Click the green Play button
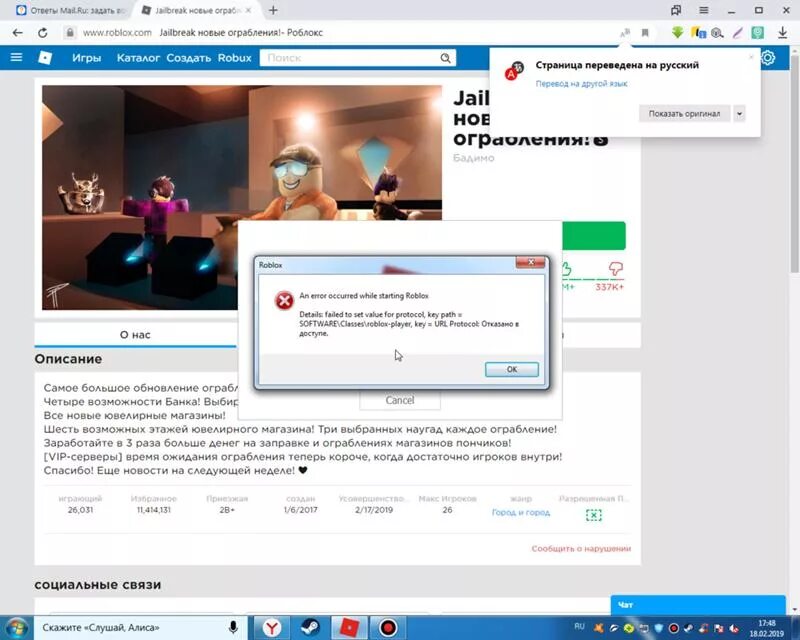Viewport: 800px width, 640px height. [x=593, y=236]
